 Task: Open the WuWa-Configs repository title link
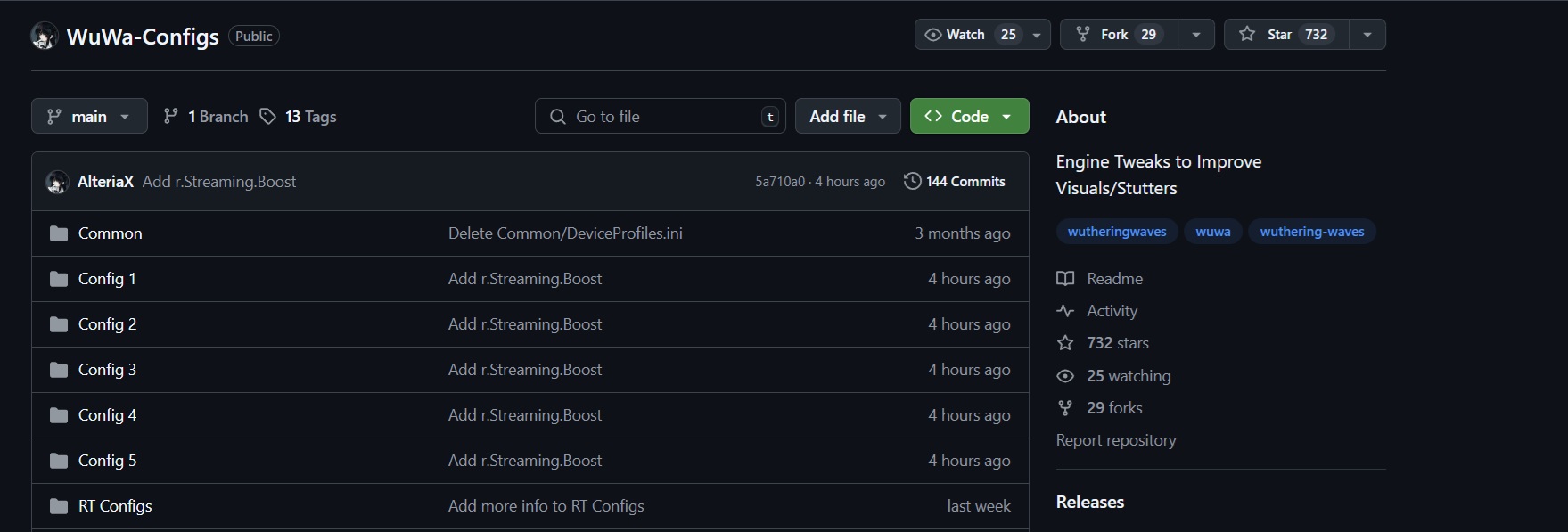(x=143, y=37)
